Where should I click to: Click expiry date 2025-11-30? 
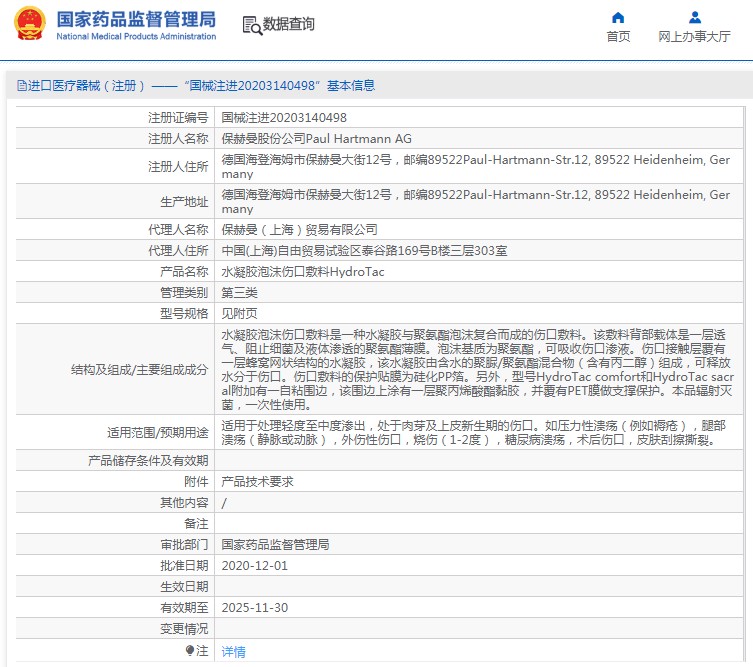tap(255, 607)
